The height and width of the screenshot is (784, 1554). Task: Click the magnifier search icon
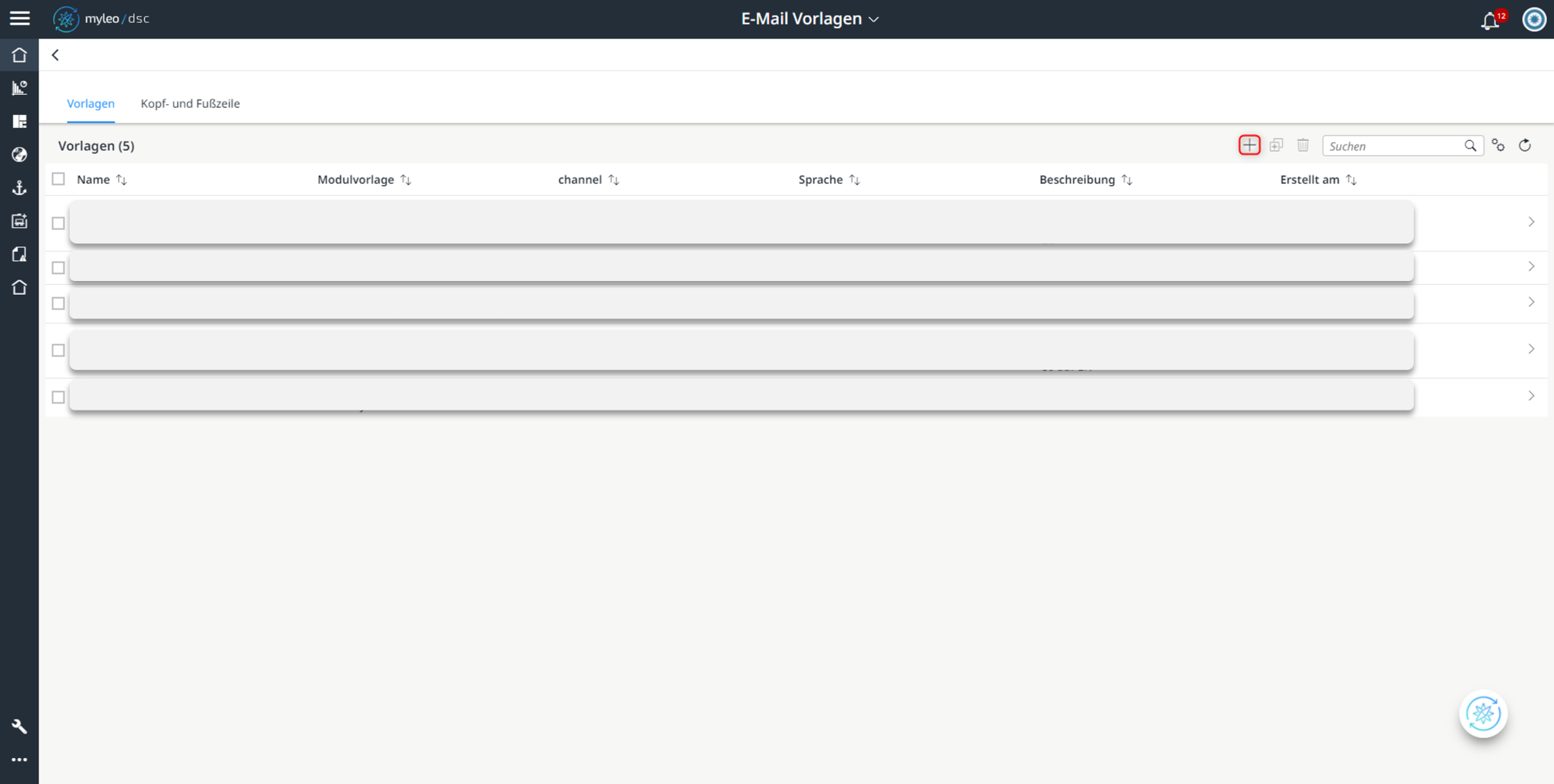pyautogui.click(x=1470, y=145)
